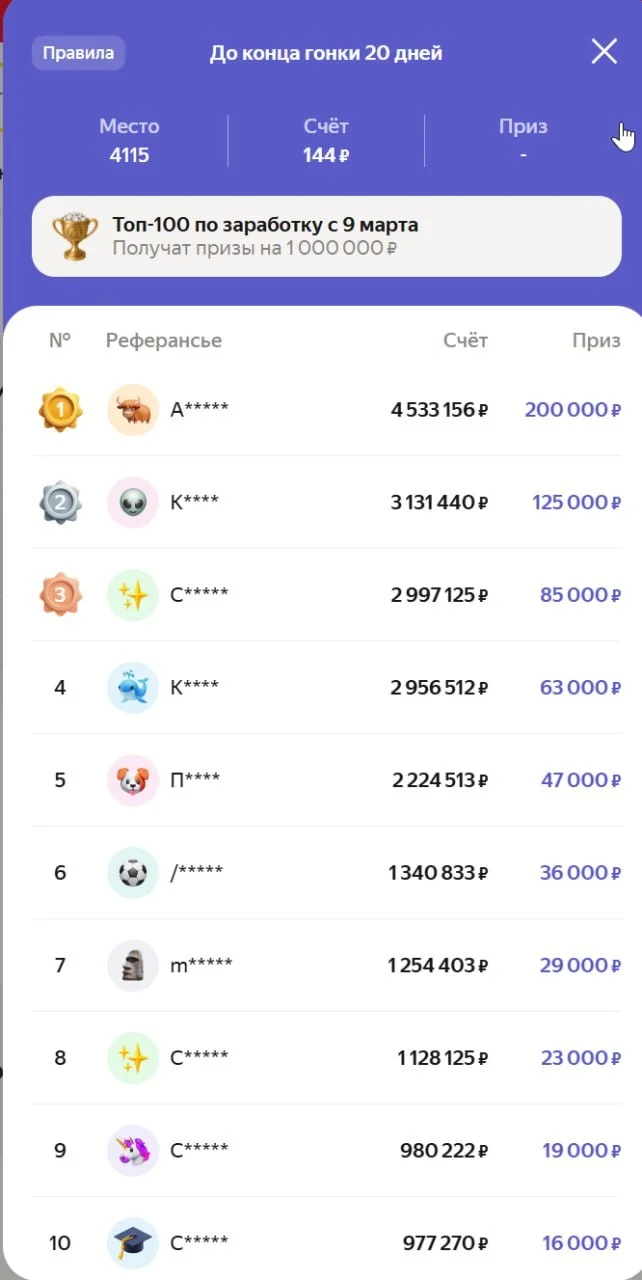Viewport: 642px width, 1280px height.
Task: Open the Топ-100 по заработку banner
Action: [x=326, y=236]
